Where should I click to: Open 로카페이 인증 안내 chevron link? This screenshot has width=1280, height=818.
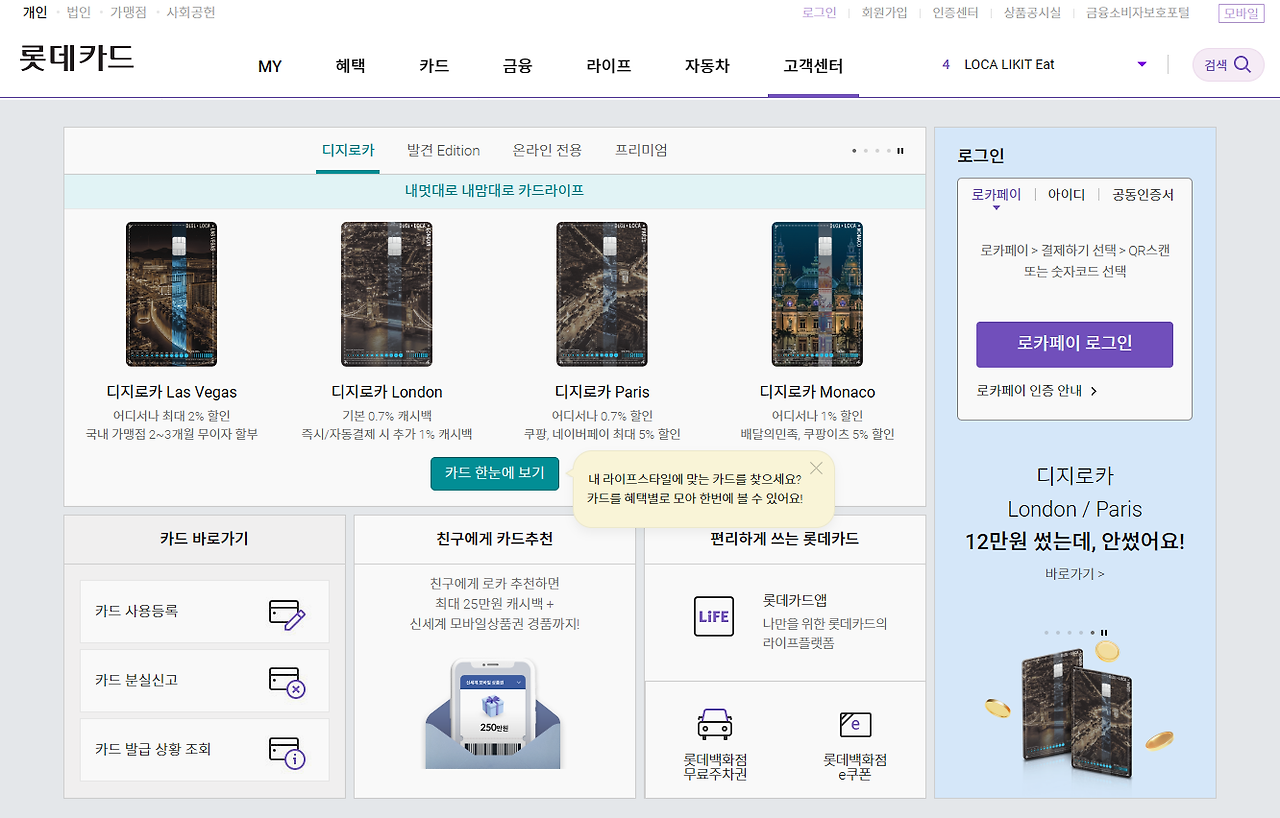click(x=1037, y=391)
